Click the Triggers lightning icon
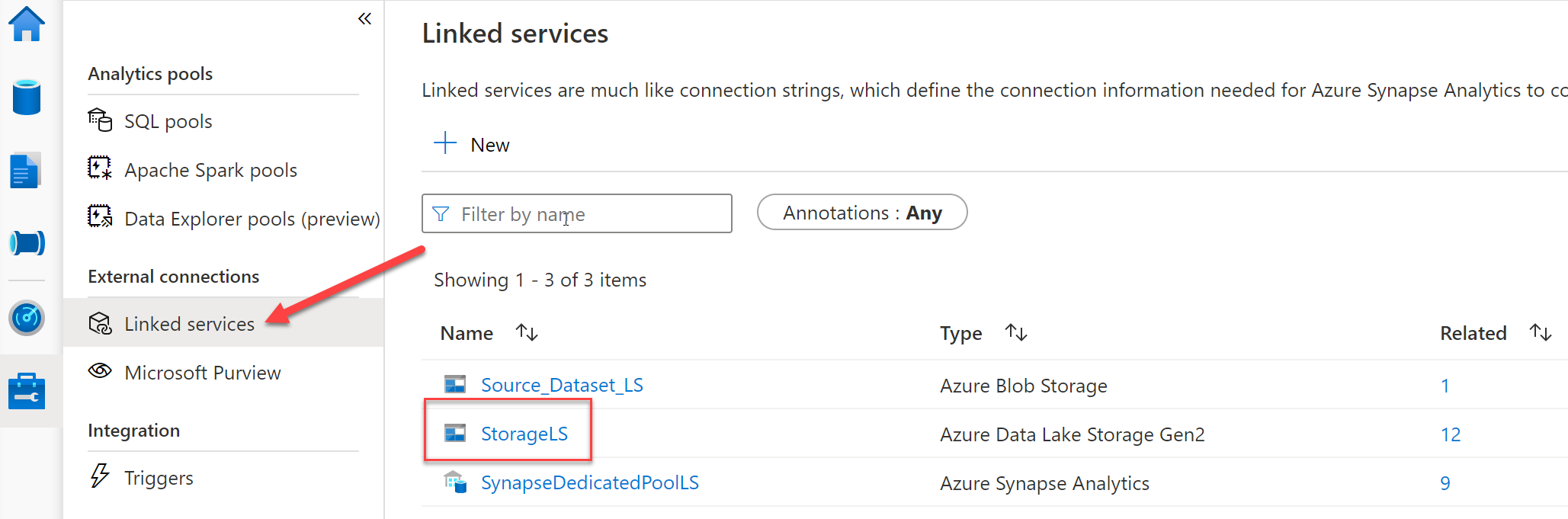Screen dimensions: 1568x519 [100, 476]
